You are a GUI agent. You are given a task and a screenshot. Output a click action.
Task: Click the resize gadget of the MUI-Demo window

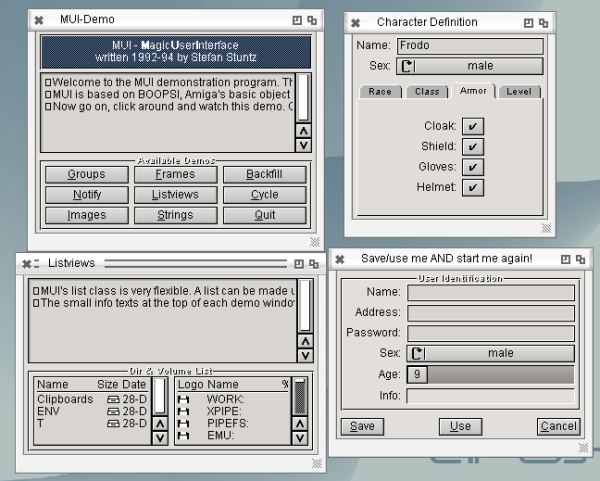[317, 241]
